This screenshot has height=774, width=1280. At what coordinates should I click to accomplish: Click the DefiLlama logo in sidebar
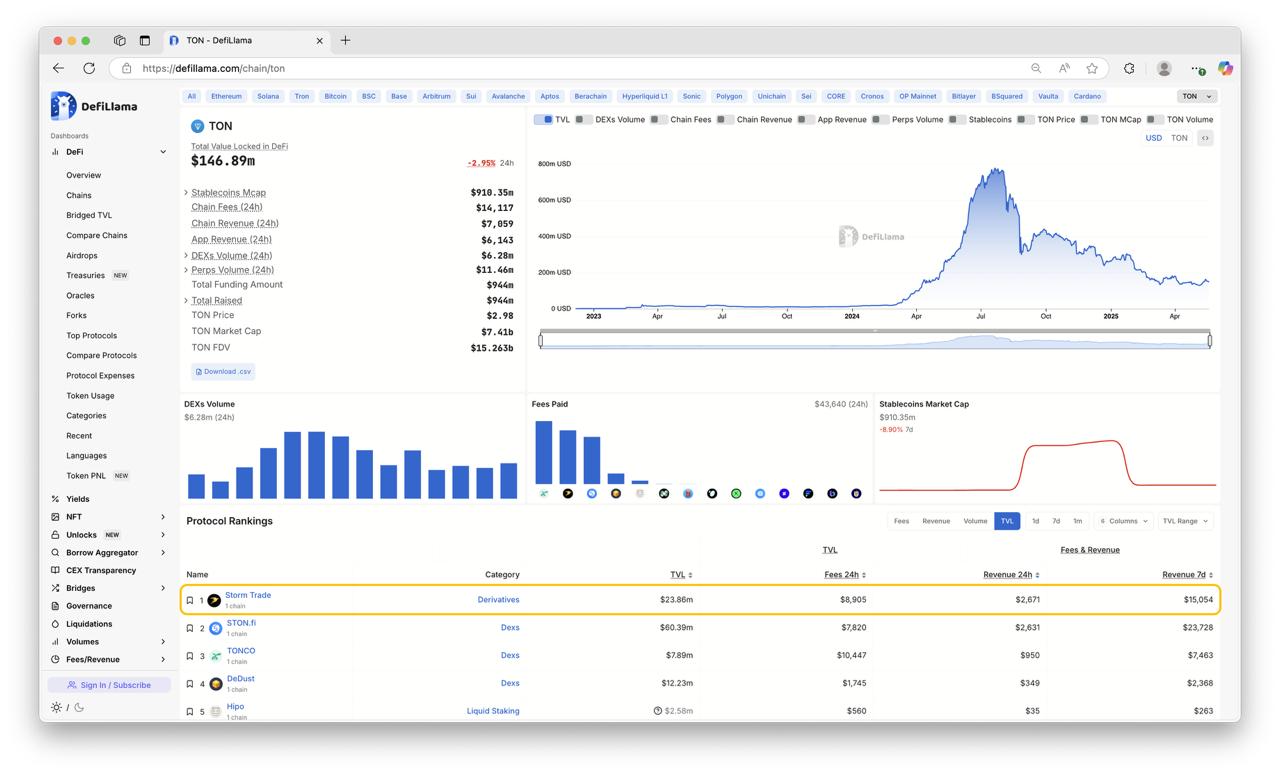coord(94,106)
